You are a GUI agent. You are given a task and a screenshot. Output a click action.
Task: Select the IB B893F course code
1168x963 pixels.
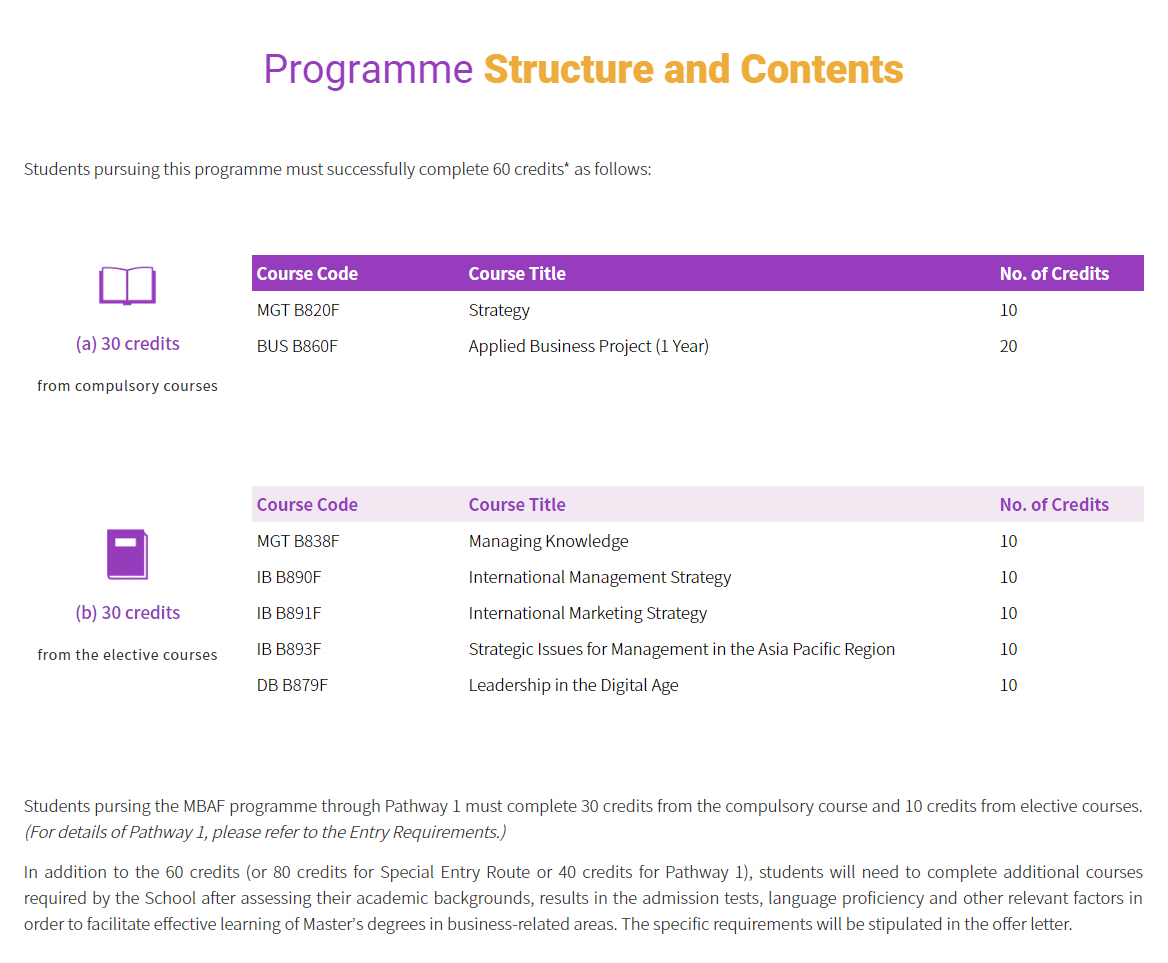tap(289, 649)
